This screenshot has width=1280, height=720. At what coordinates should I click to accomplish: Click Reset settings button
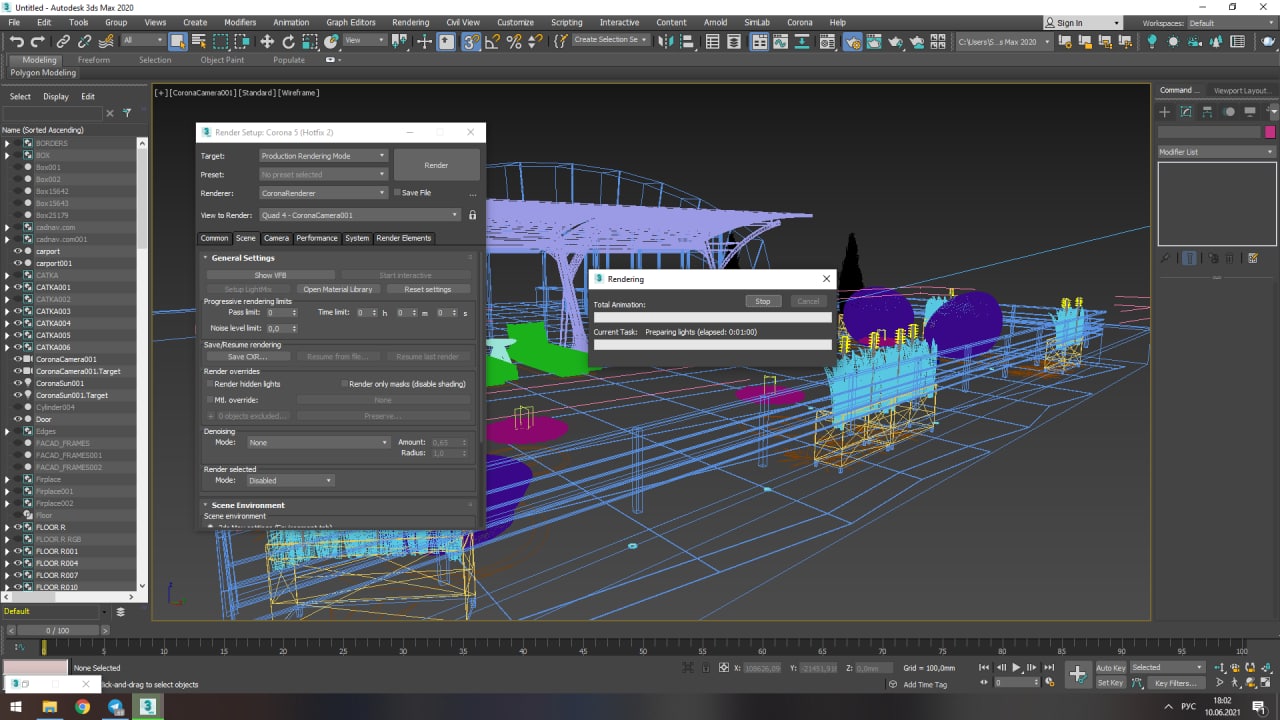pos(427,289)
